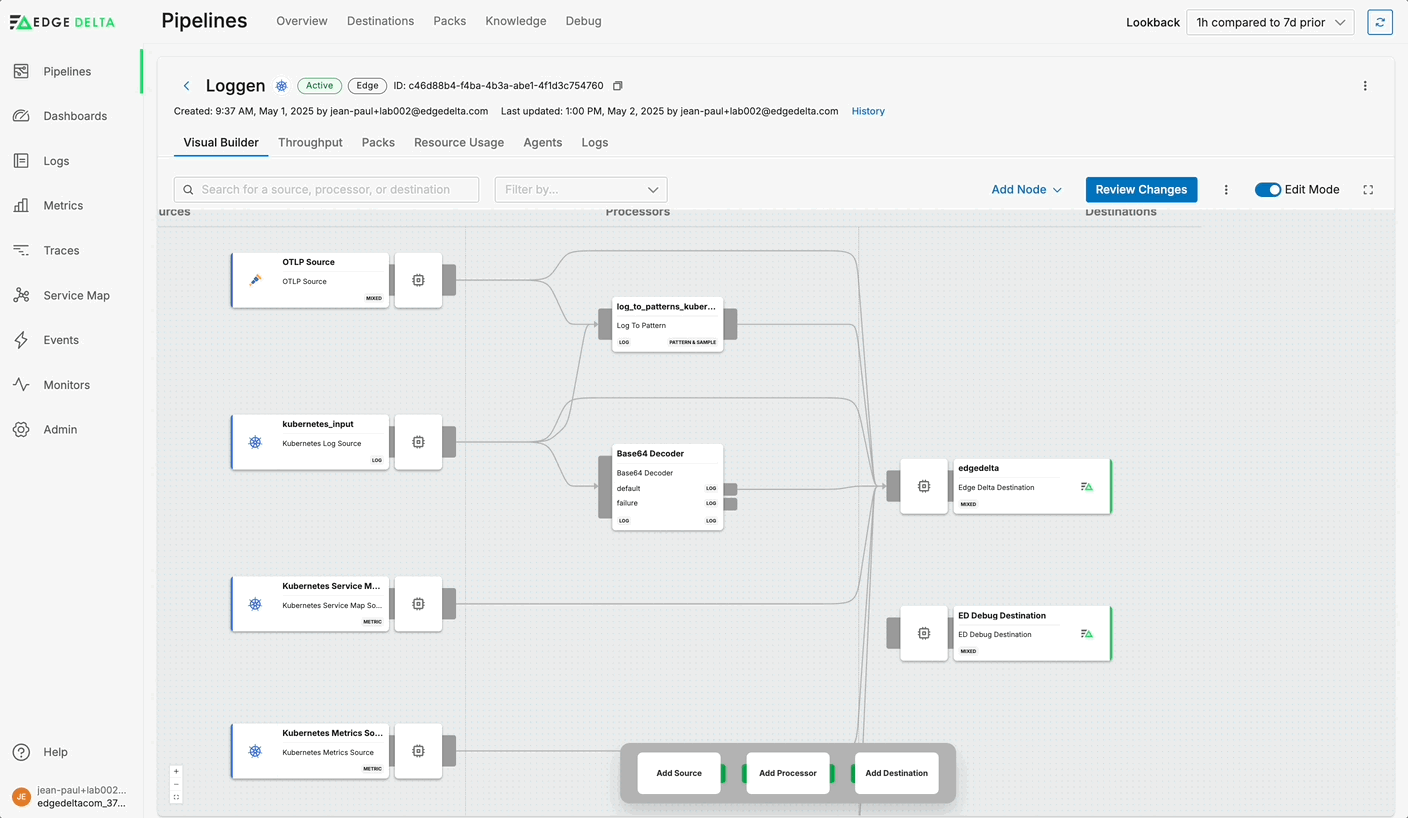Switch to the Logs tab of the pipeline

pos(595,142)
